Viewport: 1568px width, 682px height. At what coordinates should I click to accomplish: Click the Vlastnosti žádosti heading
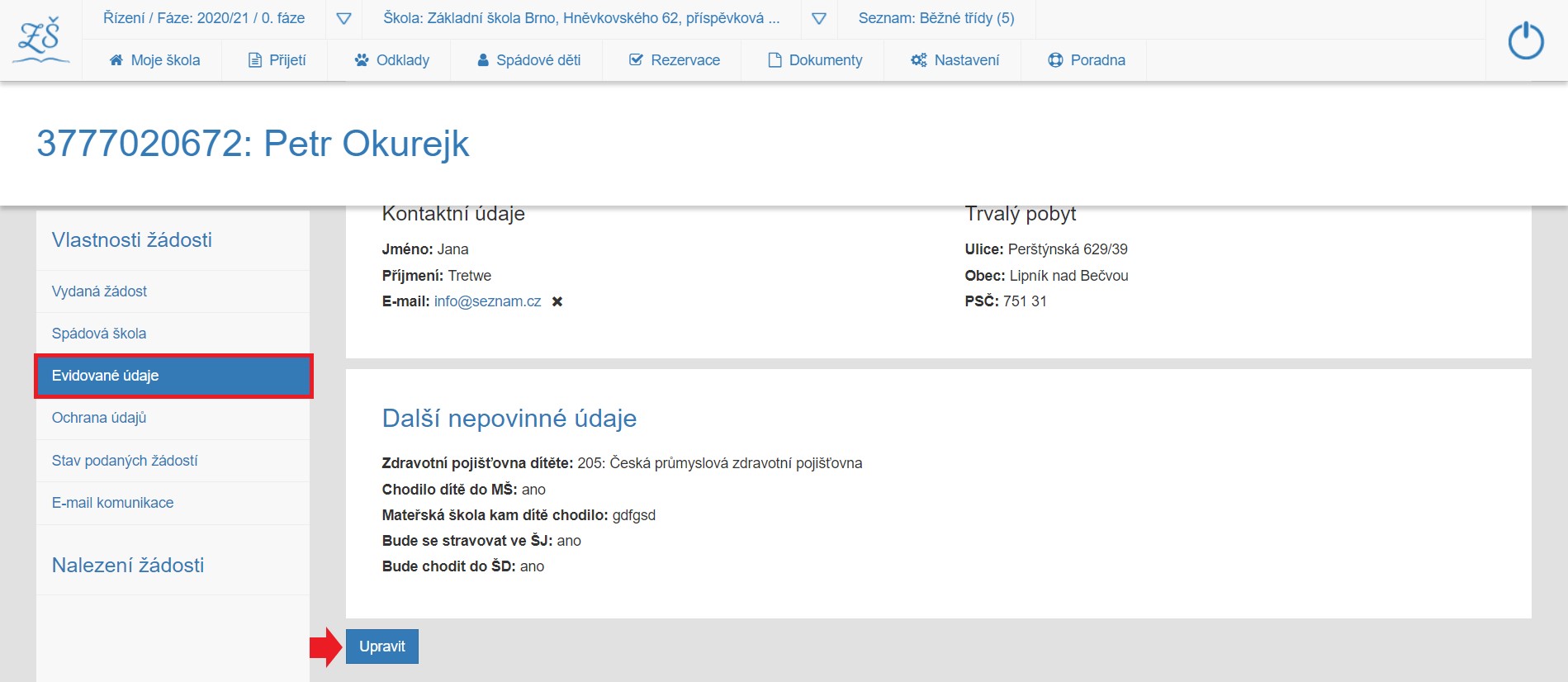click(x=132, y=239)
